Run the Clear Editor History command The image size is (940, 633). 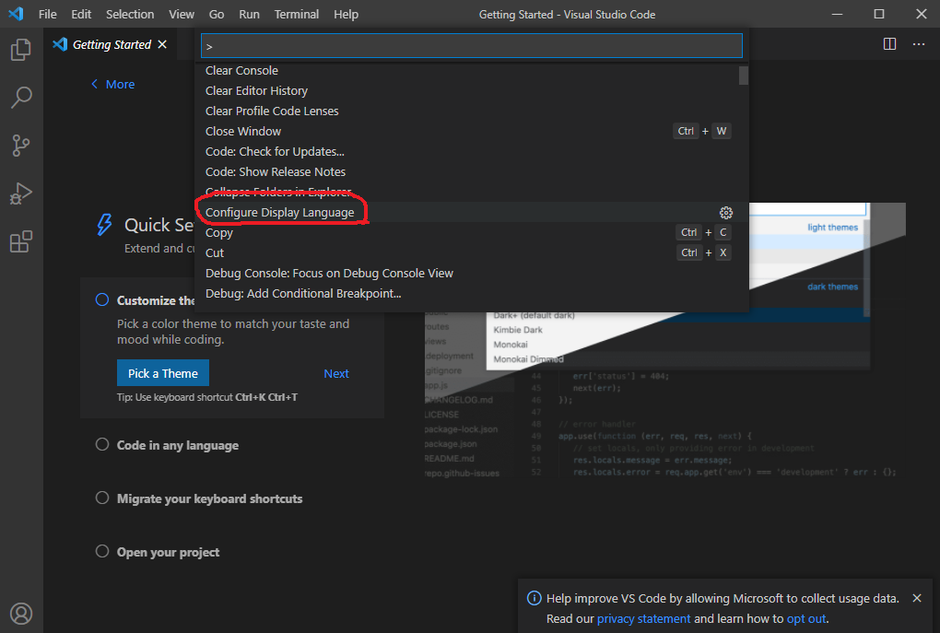pyautogui.click(x=471, y=91)
